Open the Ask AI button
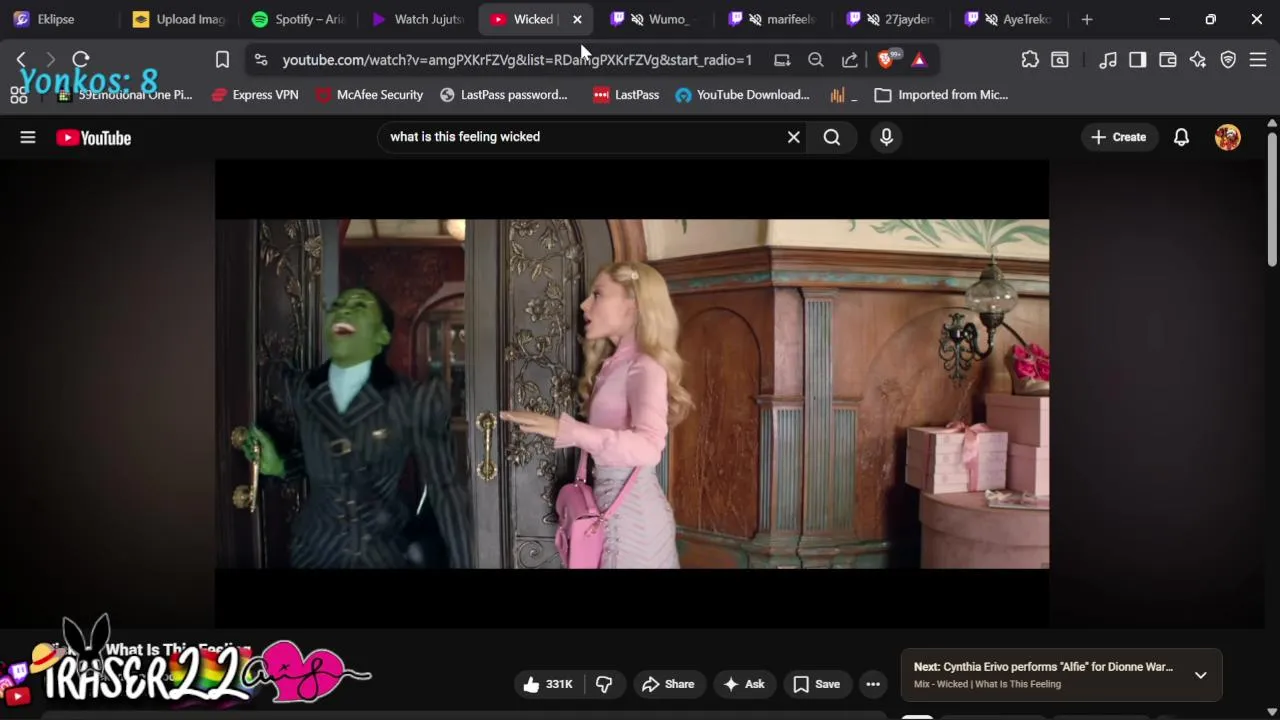1280x720 pixels. pyautogui.click(x=744, y=684)
